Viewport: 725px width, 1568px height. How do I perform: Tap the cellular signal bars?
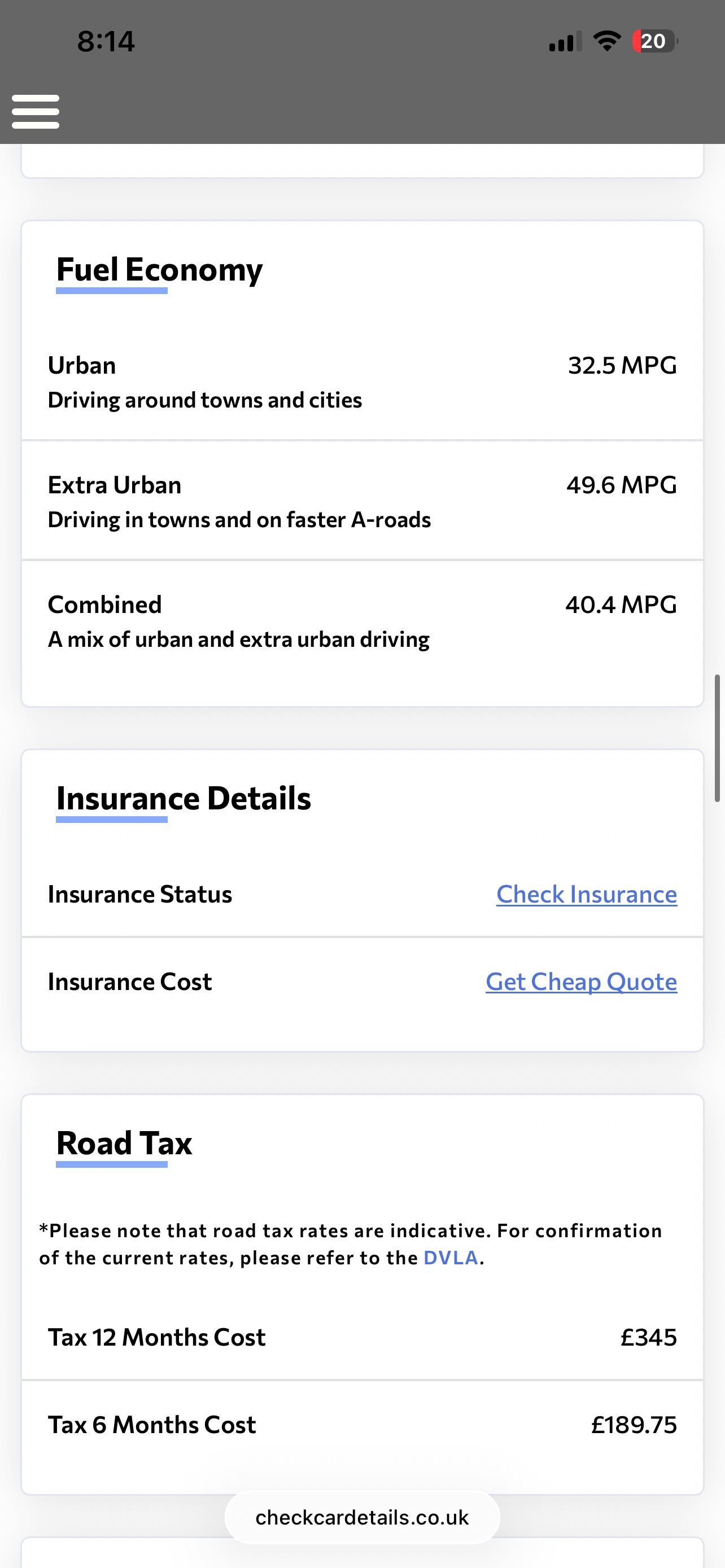tap(564, 42)
